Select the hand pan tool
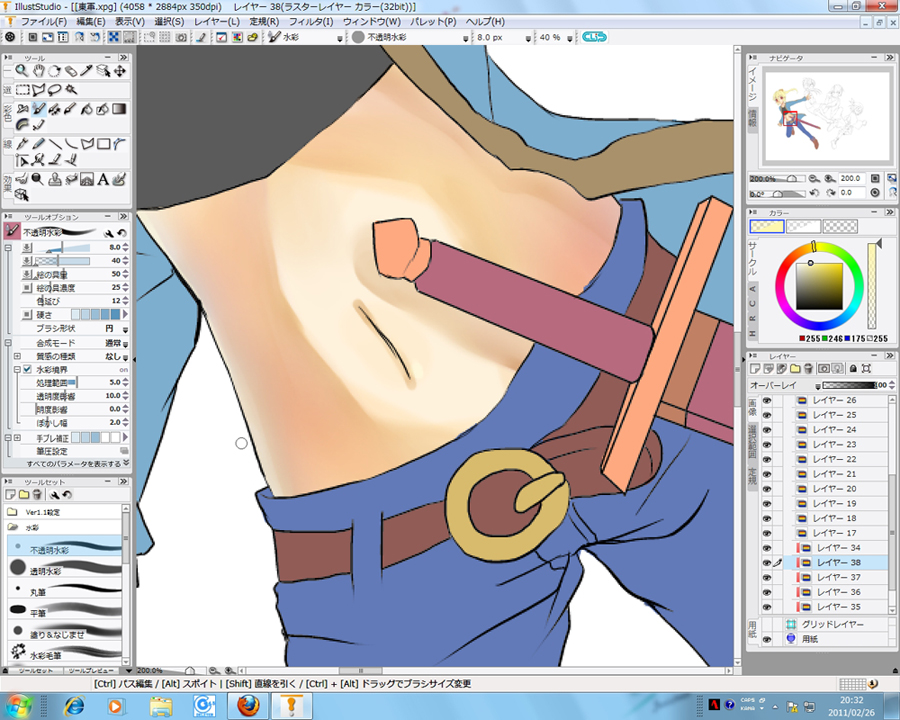 [x=38, y=71]
